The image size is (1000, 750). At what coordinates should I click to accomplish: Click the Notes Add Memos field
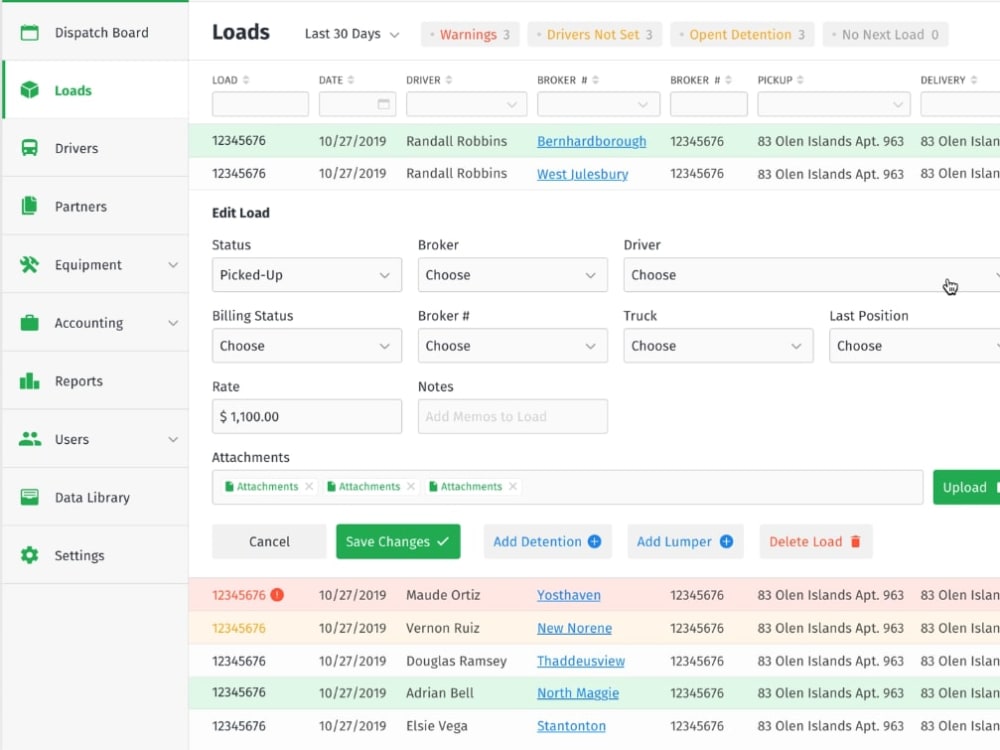[513, 416]
